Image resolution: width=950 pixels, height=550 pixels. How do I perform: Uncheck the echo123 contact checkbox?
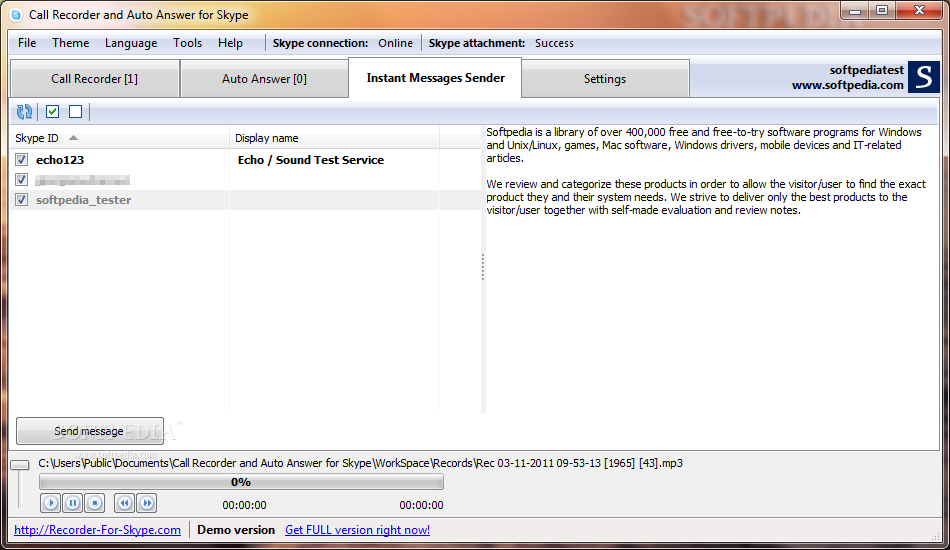(x=22, y=159)
